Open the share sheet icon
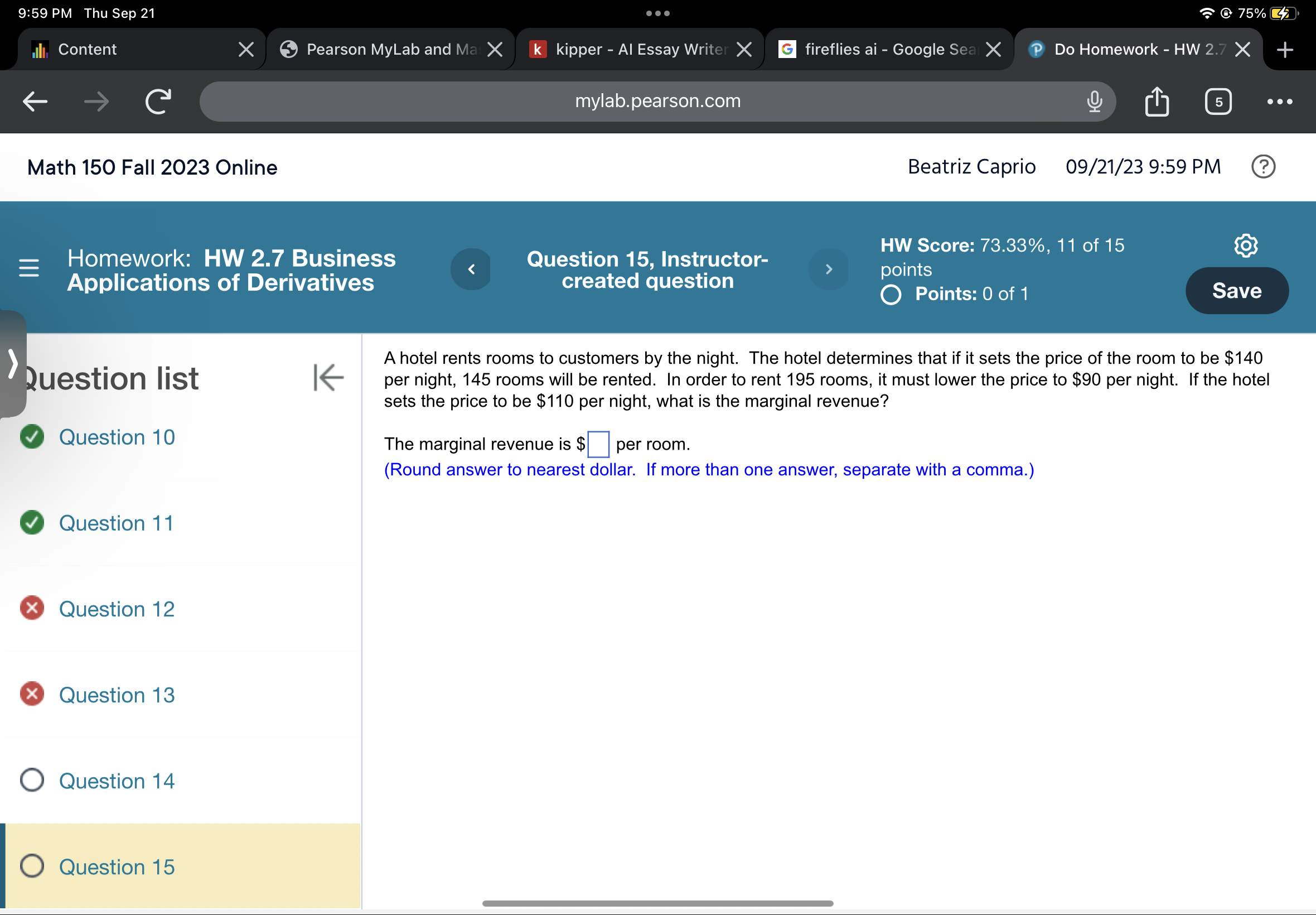This screenshot has height=915, width=1316. tap(1157, 102)
